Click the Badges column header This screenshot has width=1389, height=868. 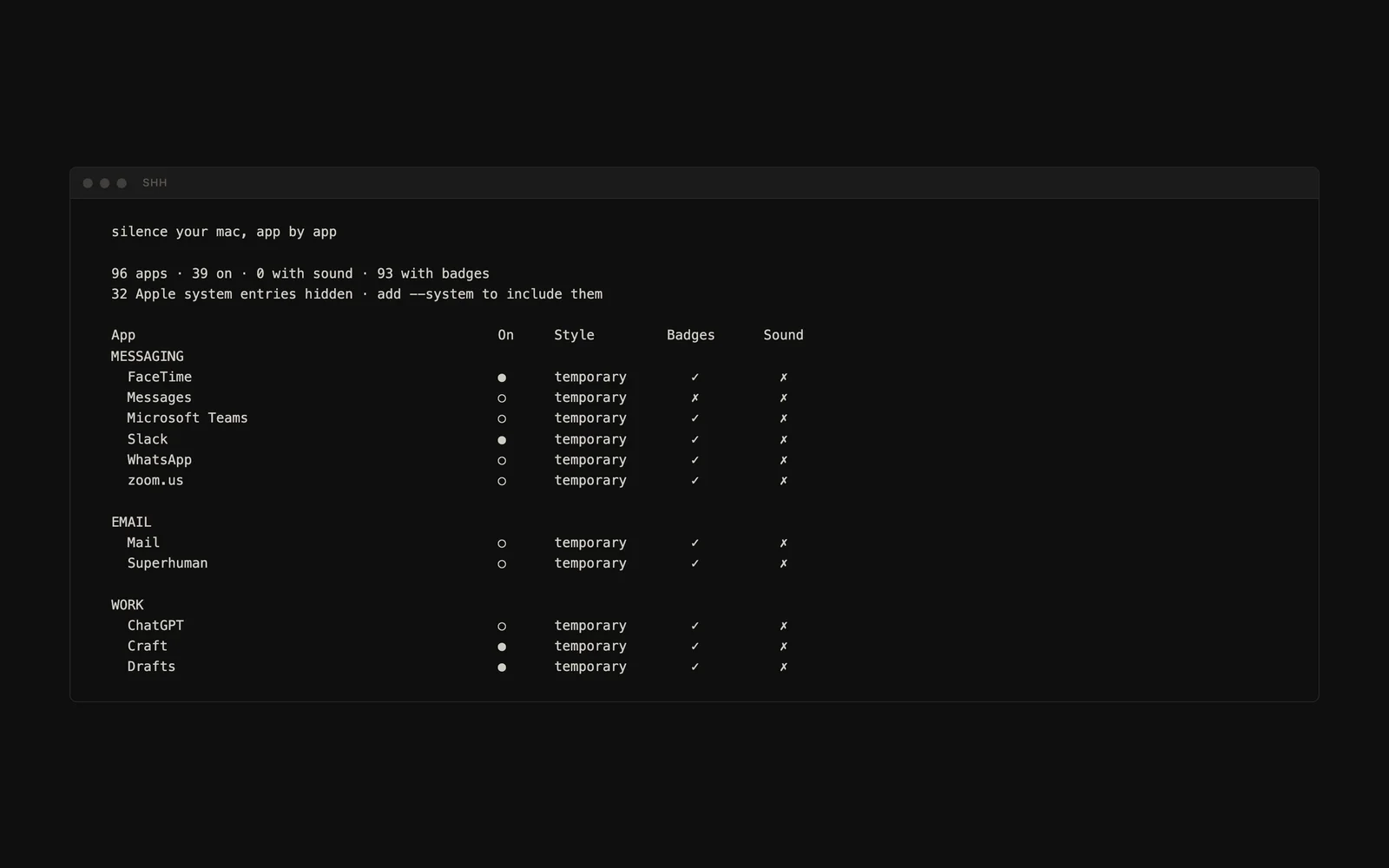coord(691,336)
